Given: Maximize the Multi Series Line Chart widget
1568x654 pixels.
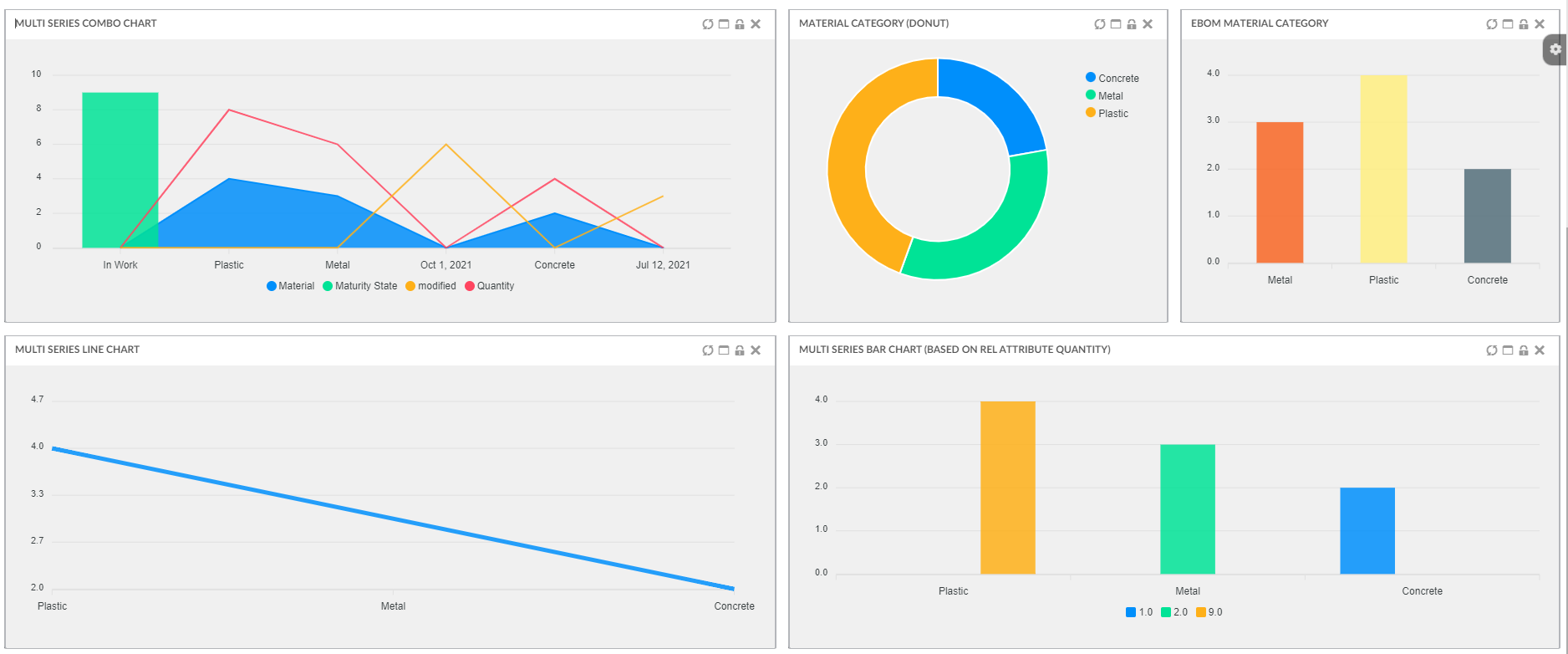Looking at the screenshot, I should (x=724, y=350).
